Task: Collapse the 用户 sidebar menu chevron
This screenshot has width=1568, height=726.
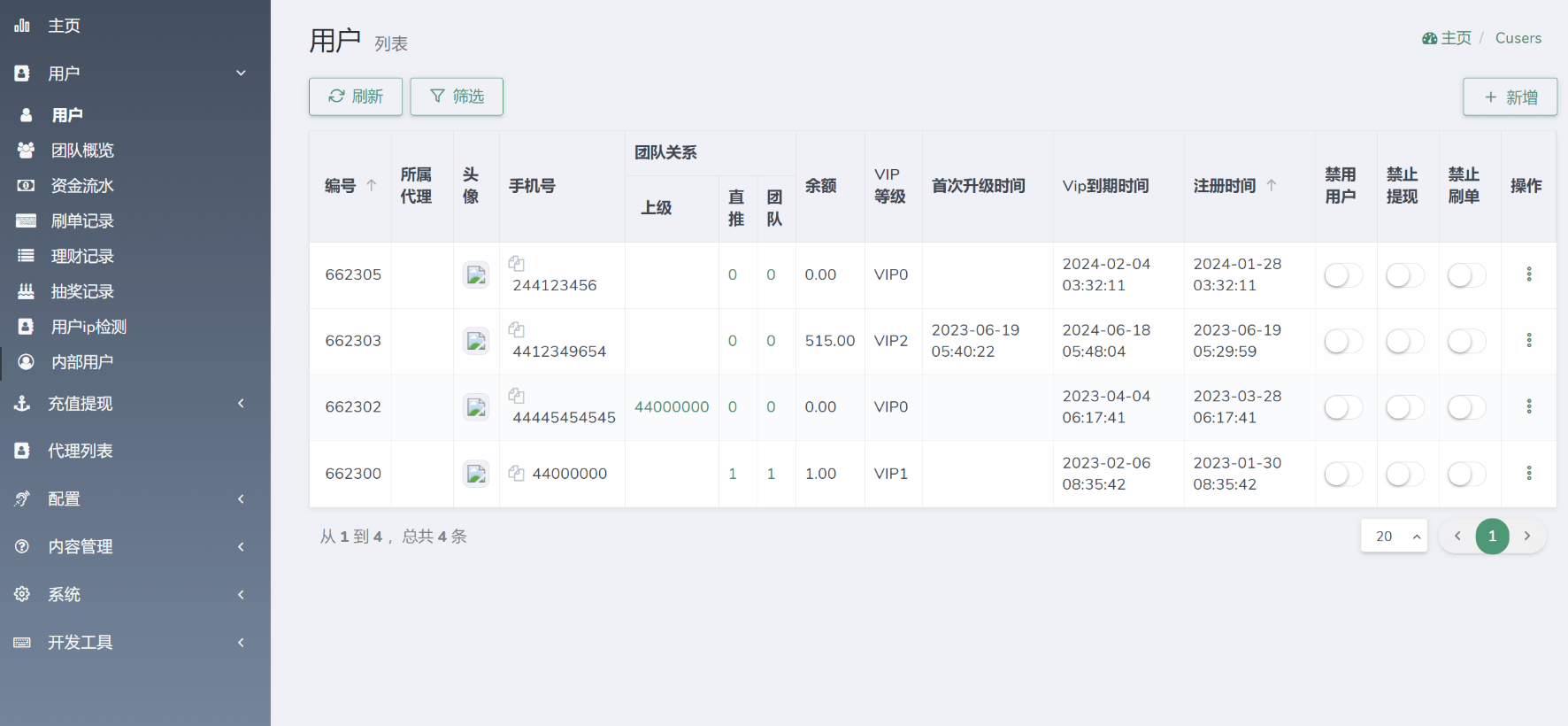Action: [x=241, y=73]
